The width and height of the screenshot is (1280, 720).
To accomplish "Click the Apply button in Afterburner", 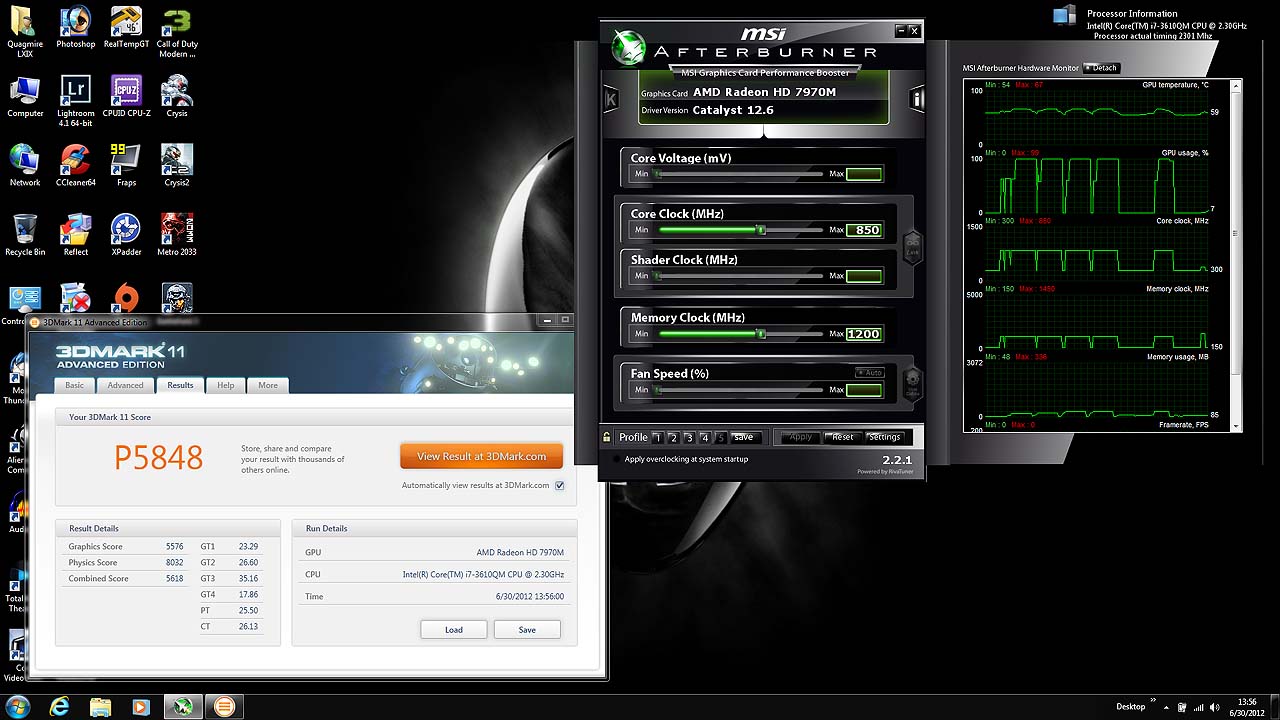I will coord(801,437).
